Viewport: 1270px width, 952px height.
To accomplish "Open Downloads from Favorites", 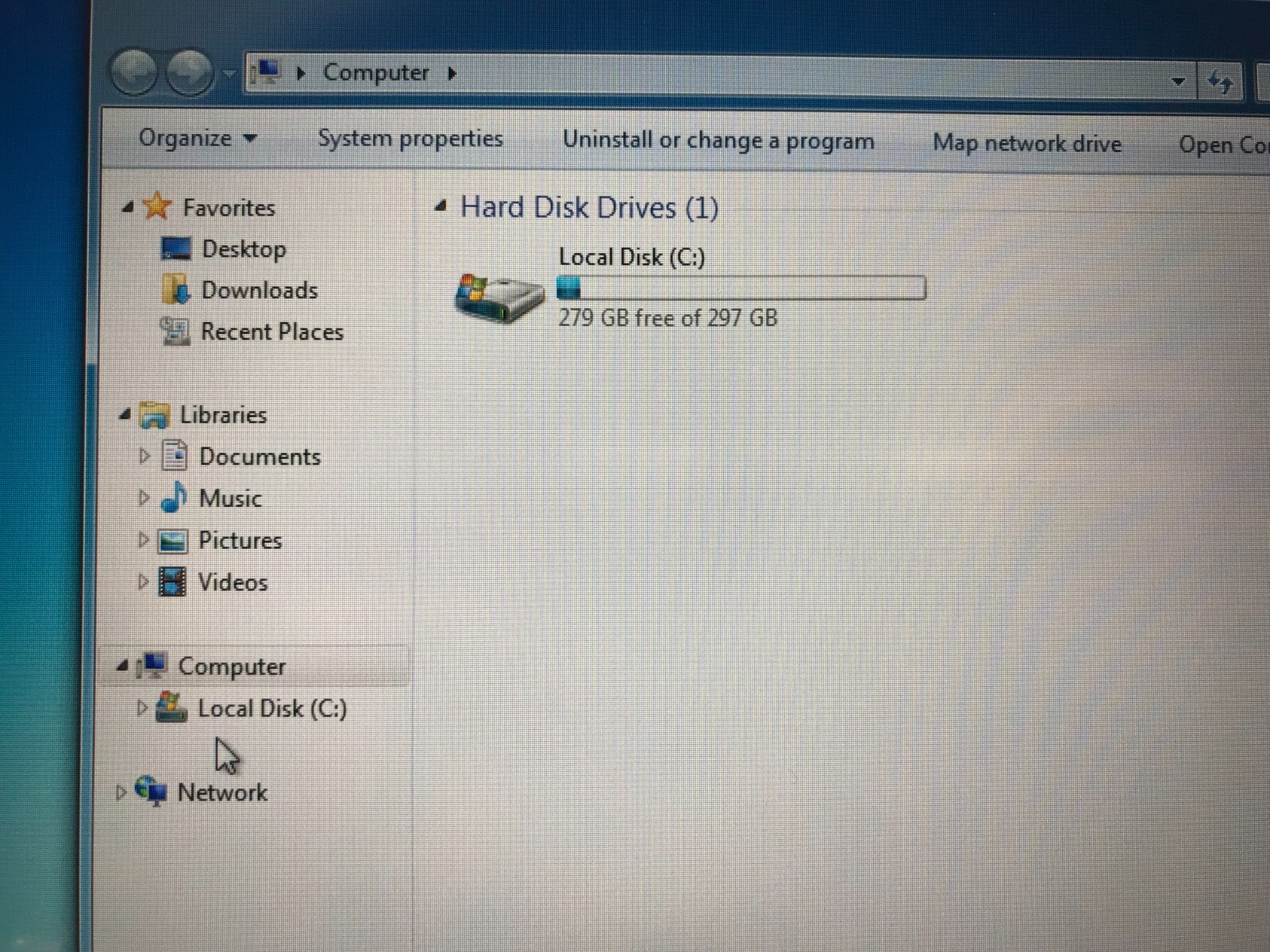I will tap(260, 290).
